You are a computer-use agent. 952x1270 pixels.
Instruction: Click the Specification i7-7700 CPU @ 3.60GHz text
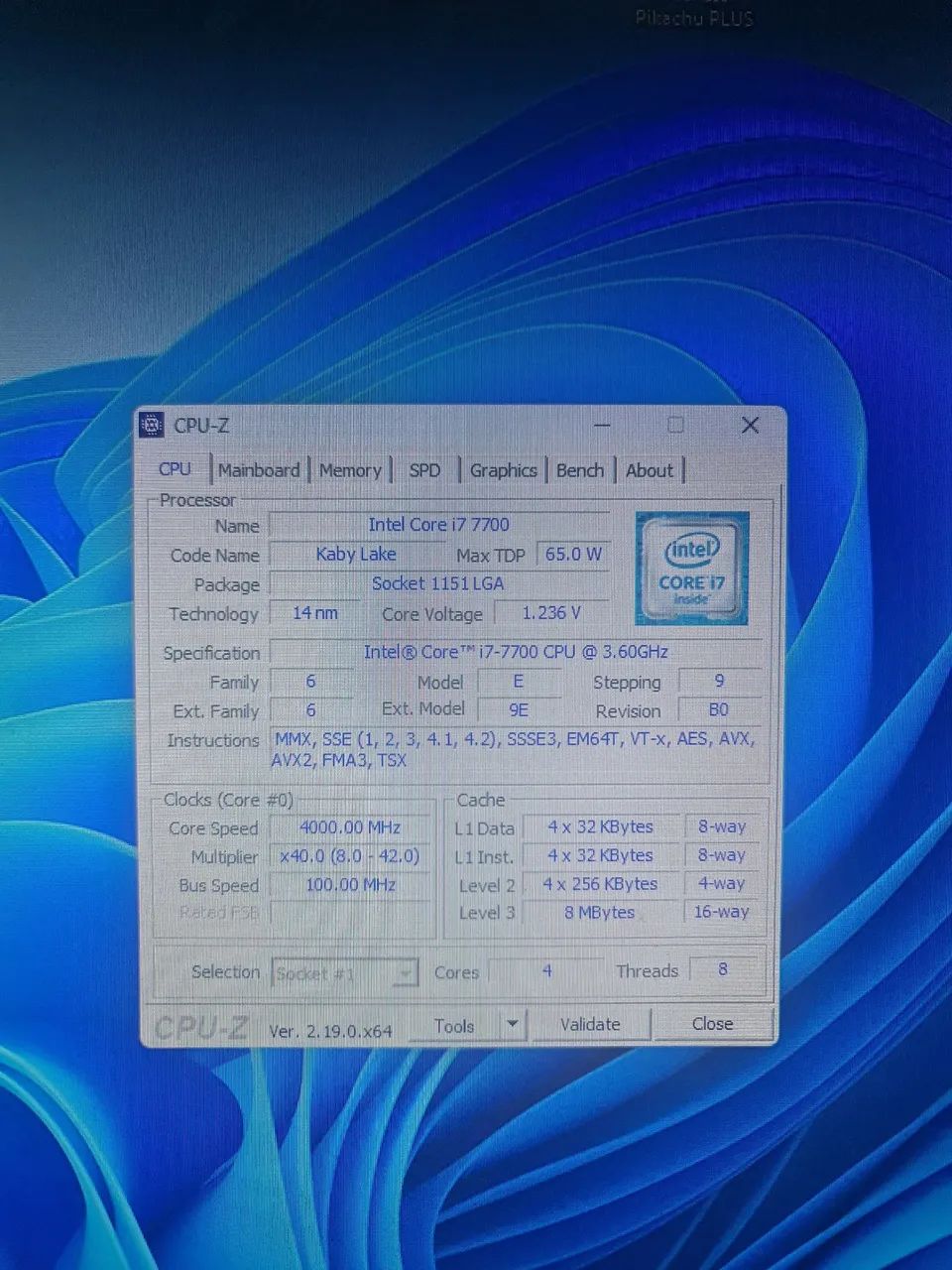click(x=516, y=652)
